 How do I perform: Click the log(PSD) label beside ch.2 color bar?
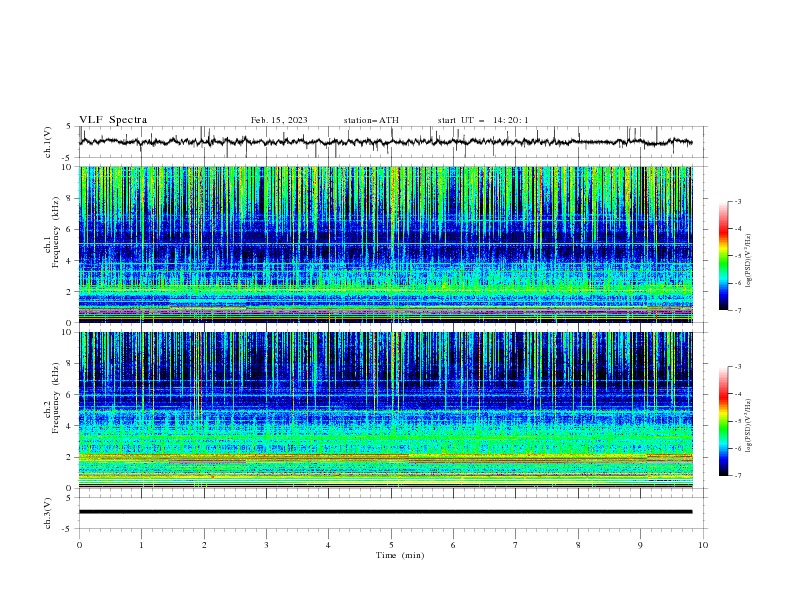click(749, 425)
